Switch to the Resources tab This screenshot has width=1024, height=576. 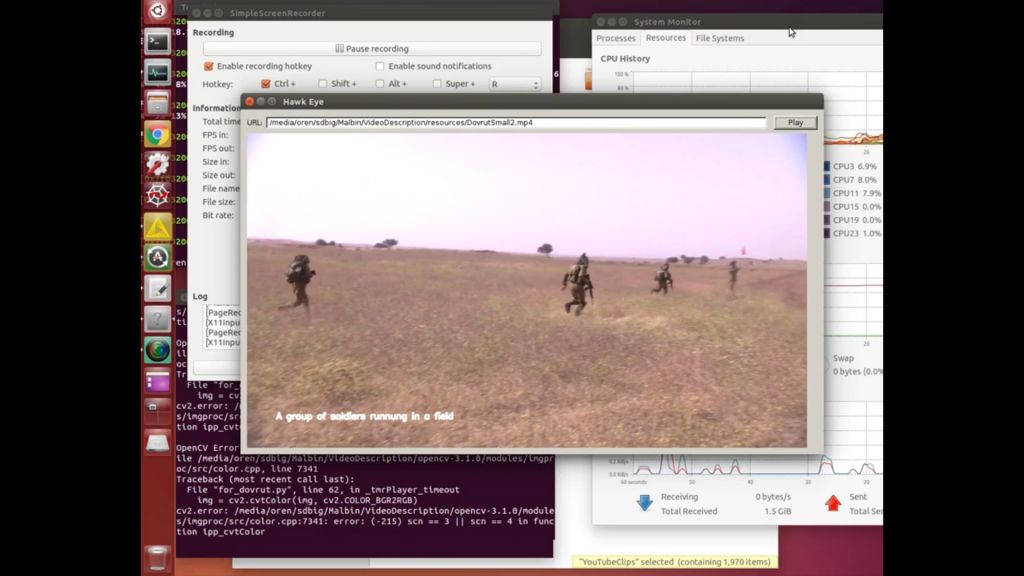[665, 38]
